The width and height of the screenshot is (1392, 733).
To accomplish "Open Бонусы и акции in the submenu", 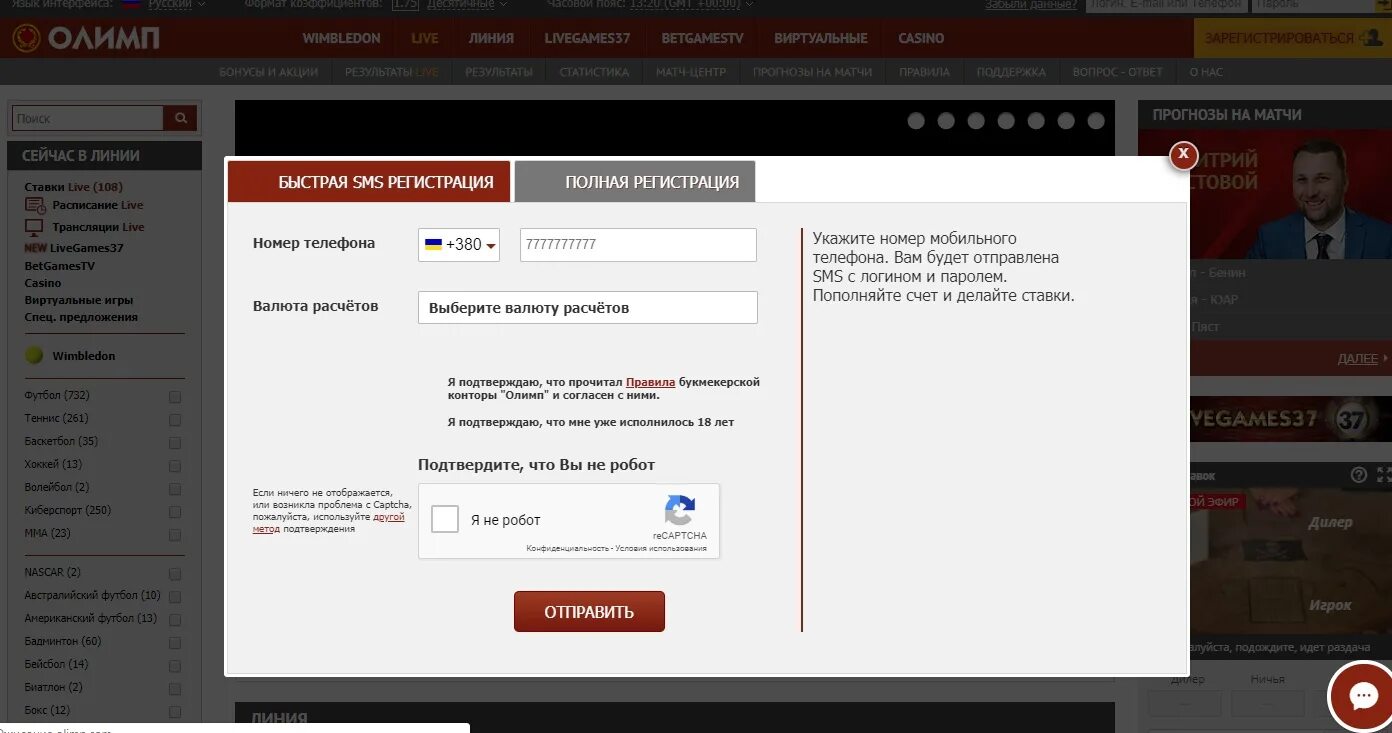I will (269, 72).
